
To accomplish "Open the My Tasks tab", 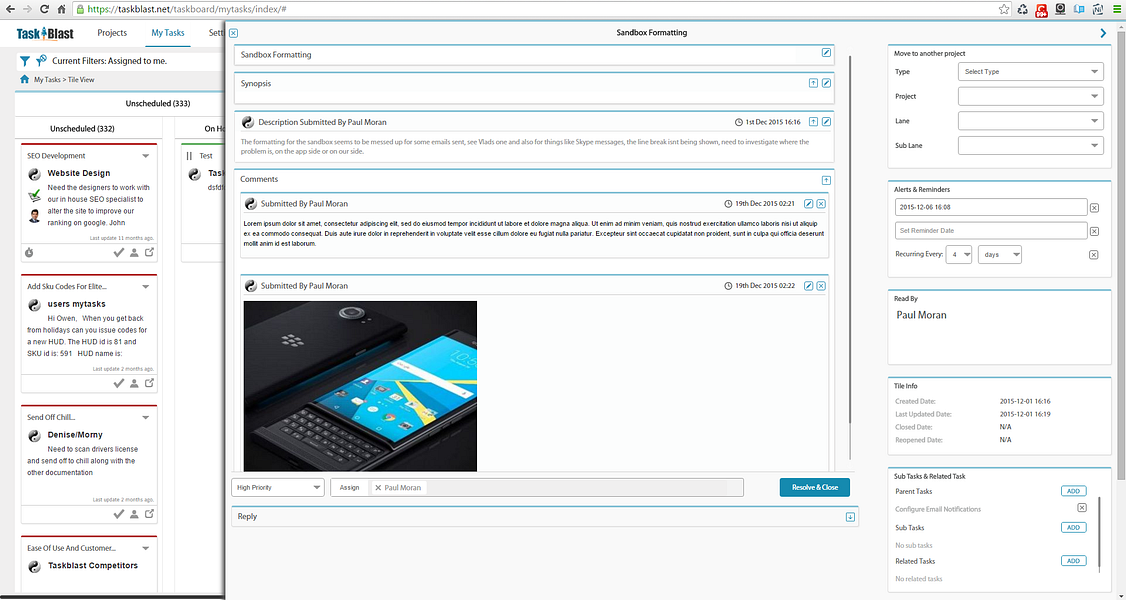I will 168,33.
